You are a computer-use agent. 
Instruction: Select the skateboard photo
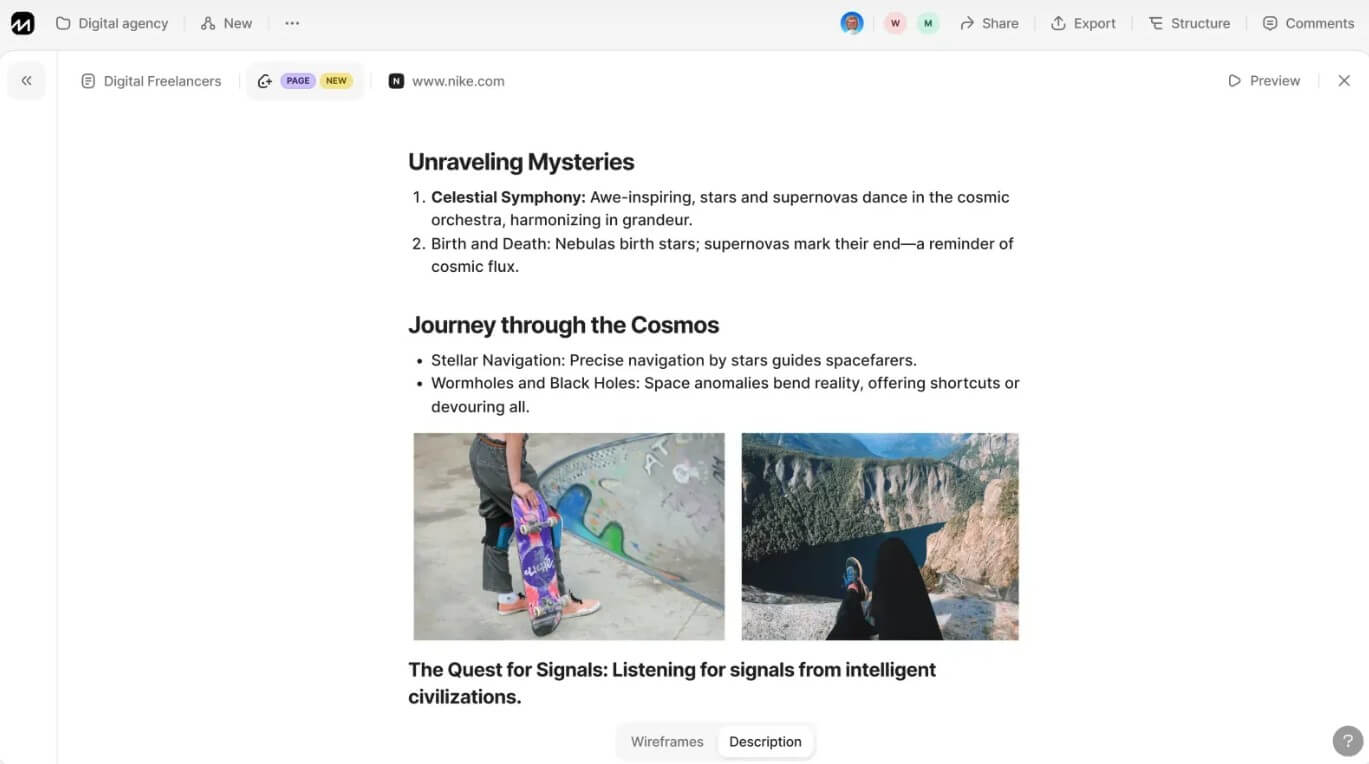point(569,536)
